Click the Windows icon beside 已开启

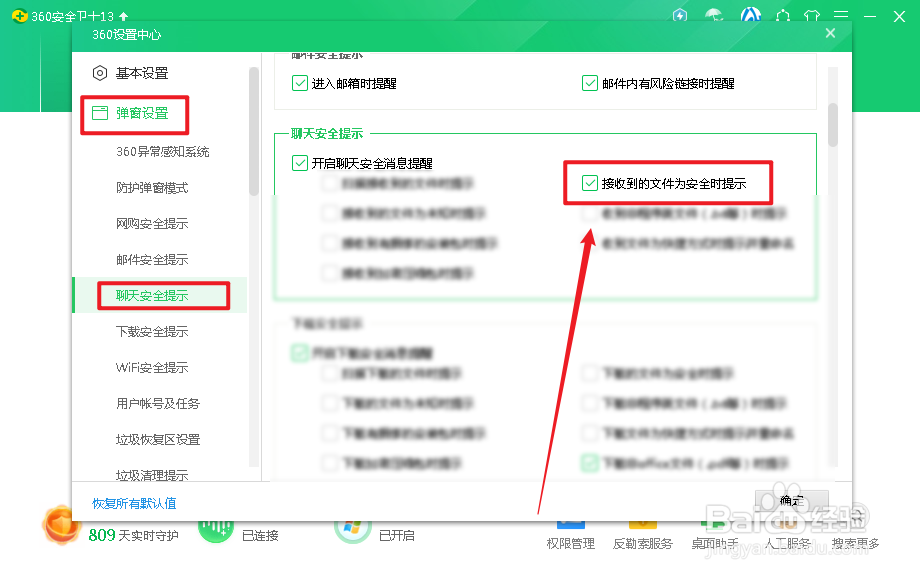(352, 531)
